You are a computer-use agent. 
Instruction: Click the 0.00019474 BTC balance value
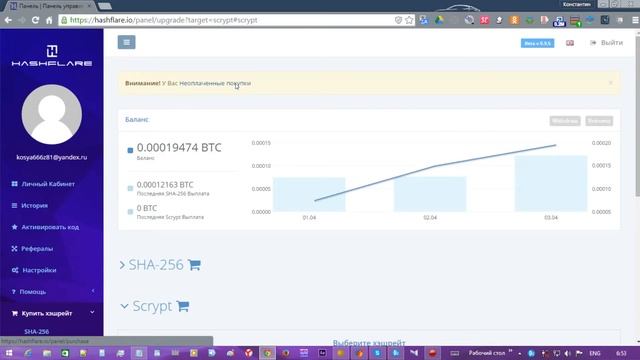(179, 147)
